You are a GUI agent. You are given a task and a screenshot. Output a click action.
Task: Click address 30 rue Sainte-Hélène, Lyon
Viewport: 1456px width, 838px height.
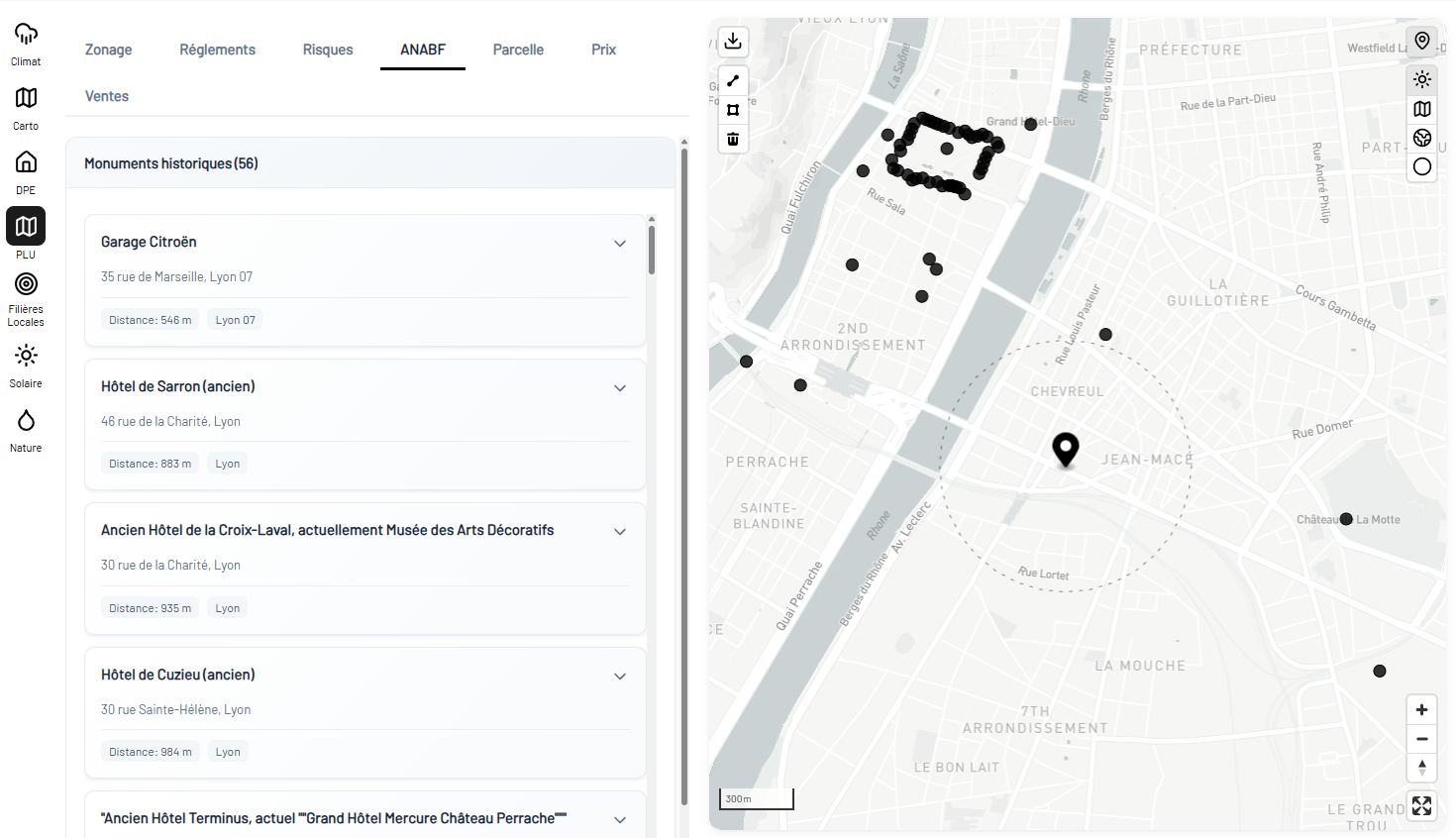coord(175,709)
